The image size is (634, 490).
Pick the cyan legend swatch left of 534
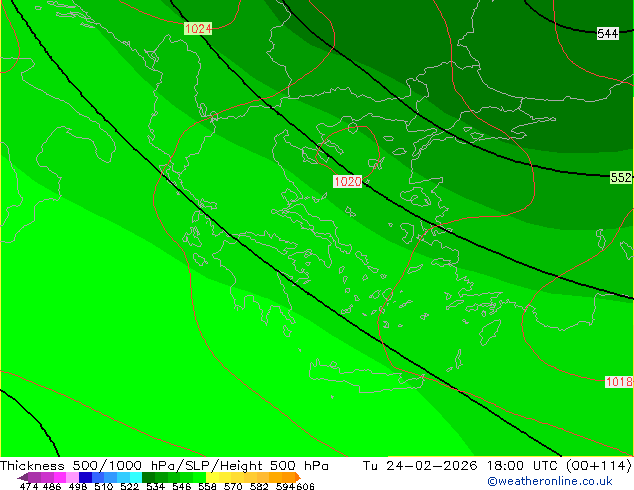[136, 477]
